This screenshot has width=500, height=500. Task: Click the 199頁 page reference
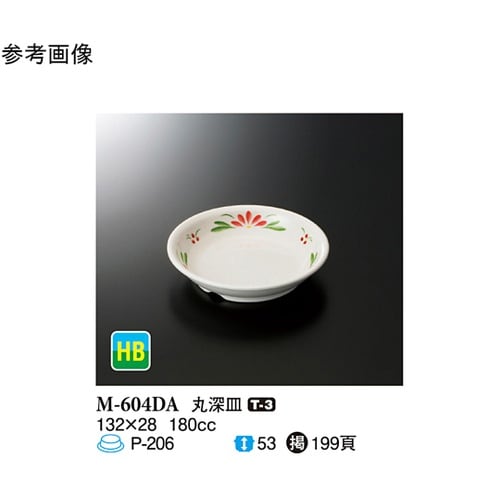(334, 444)
